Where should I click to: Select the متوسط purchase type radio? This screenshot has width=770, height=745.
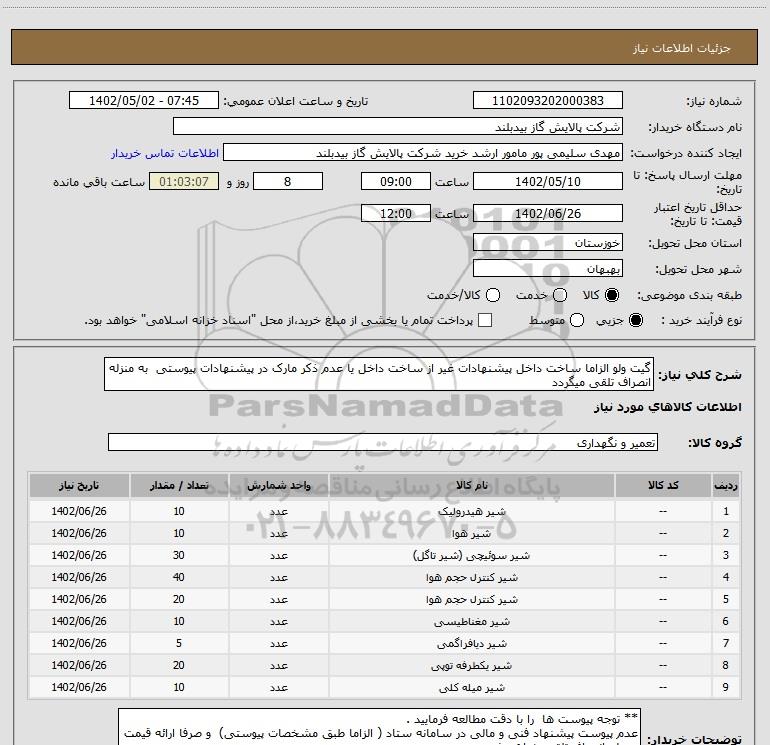point(577,320)
